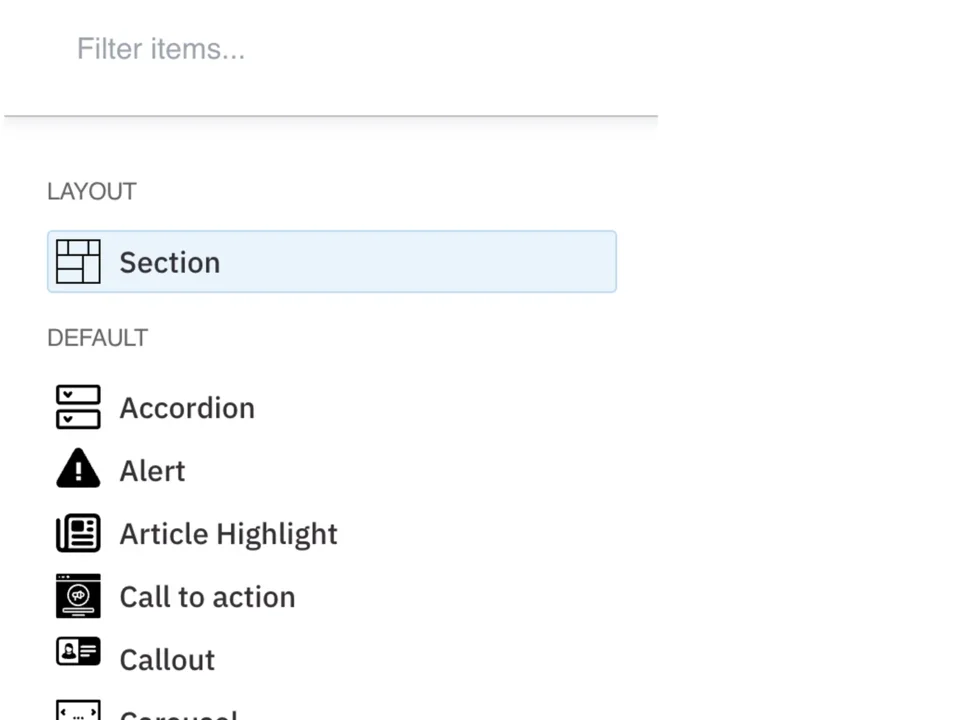Click the Accordion stacked-panels icon
This screenshot has width=960, height=720.
[x=78, y=407]
